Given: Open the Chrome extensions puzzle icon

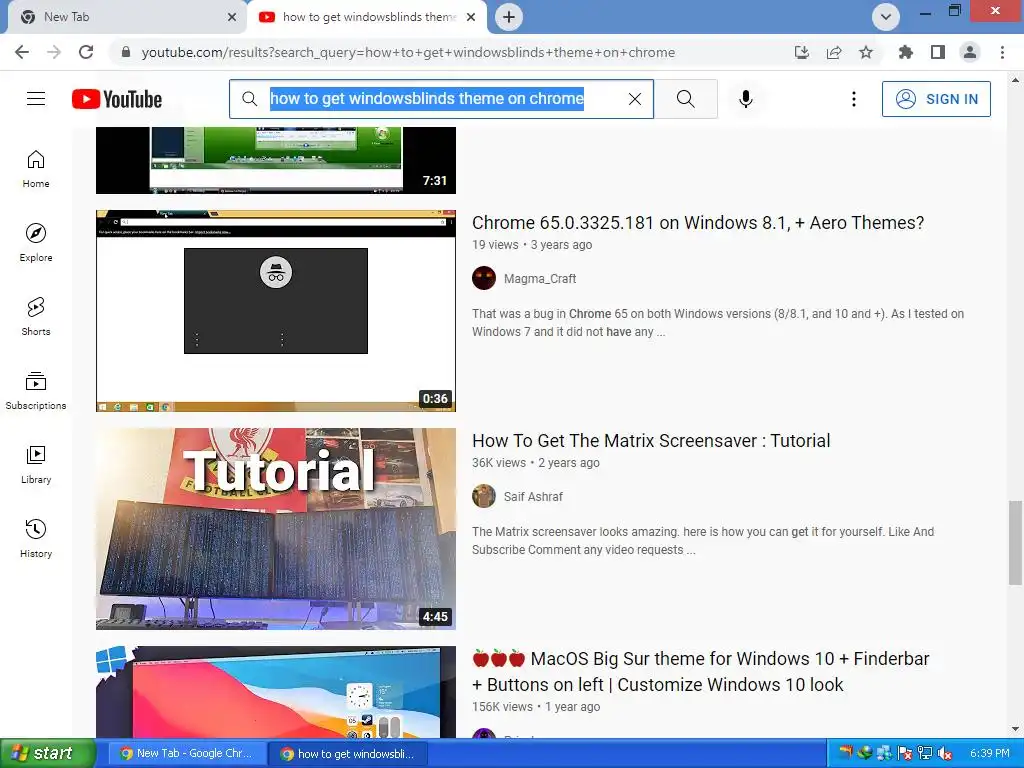Looking at the screenshot, I should (x=905, y=52).
